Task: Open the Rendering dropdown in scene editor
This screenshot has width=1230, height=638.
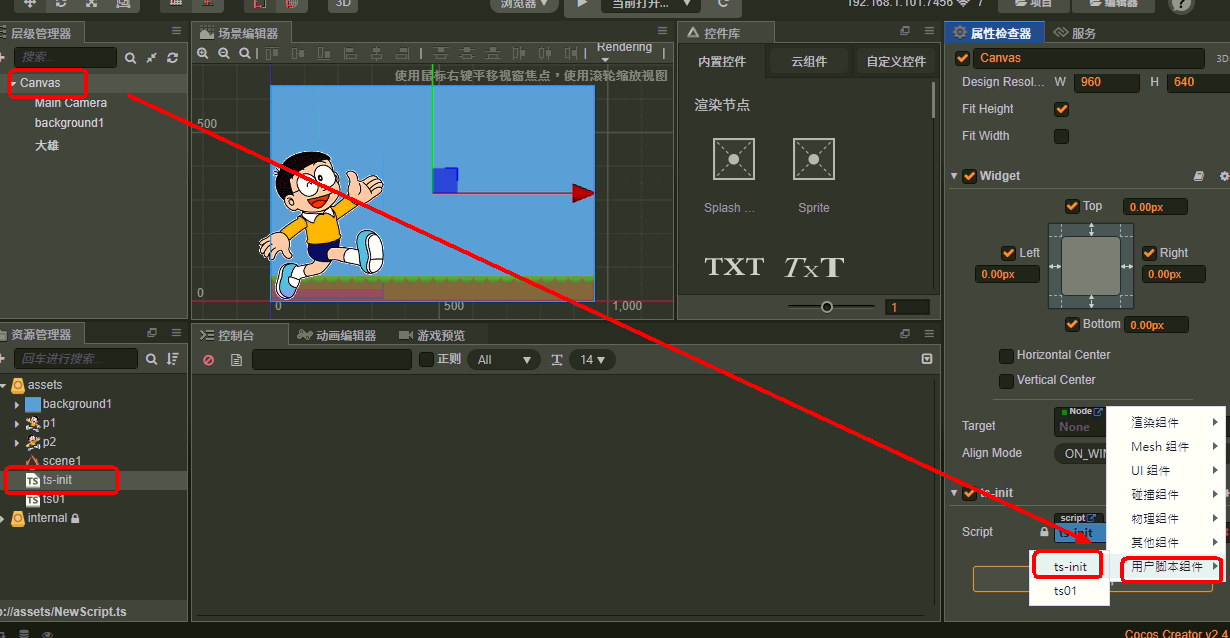Action: (624, 51)
